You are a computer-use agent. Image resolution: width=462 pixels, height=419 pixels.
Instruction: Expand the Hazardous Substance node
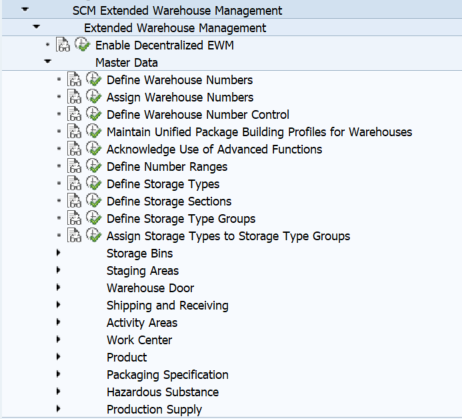point(58,391)
